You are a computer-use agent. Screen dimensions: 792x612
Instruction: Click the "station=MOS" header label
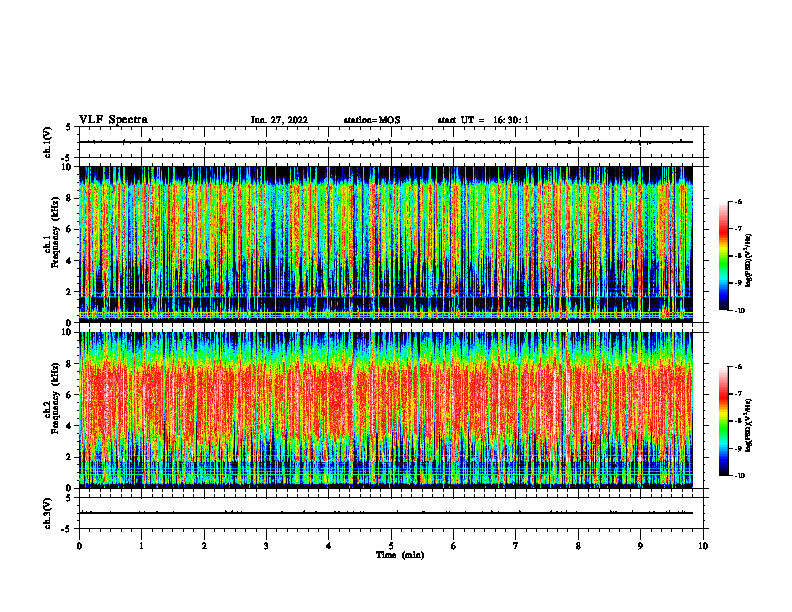[372, 120]
